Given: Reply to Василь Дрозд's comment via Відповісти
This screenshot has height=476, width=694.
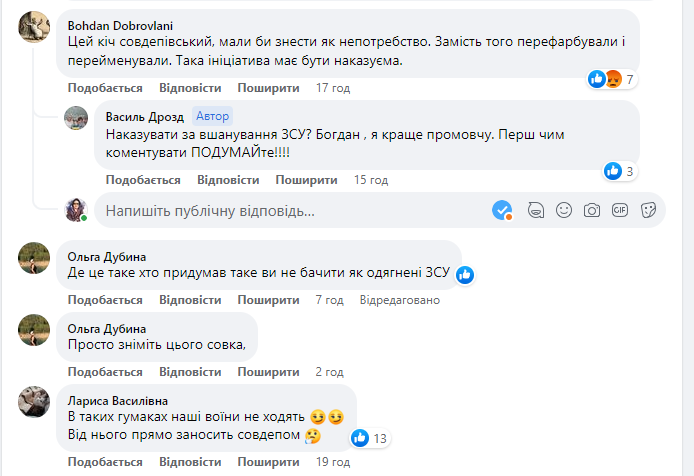Looking at the screenshot, I should coord(229,180).
